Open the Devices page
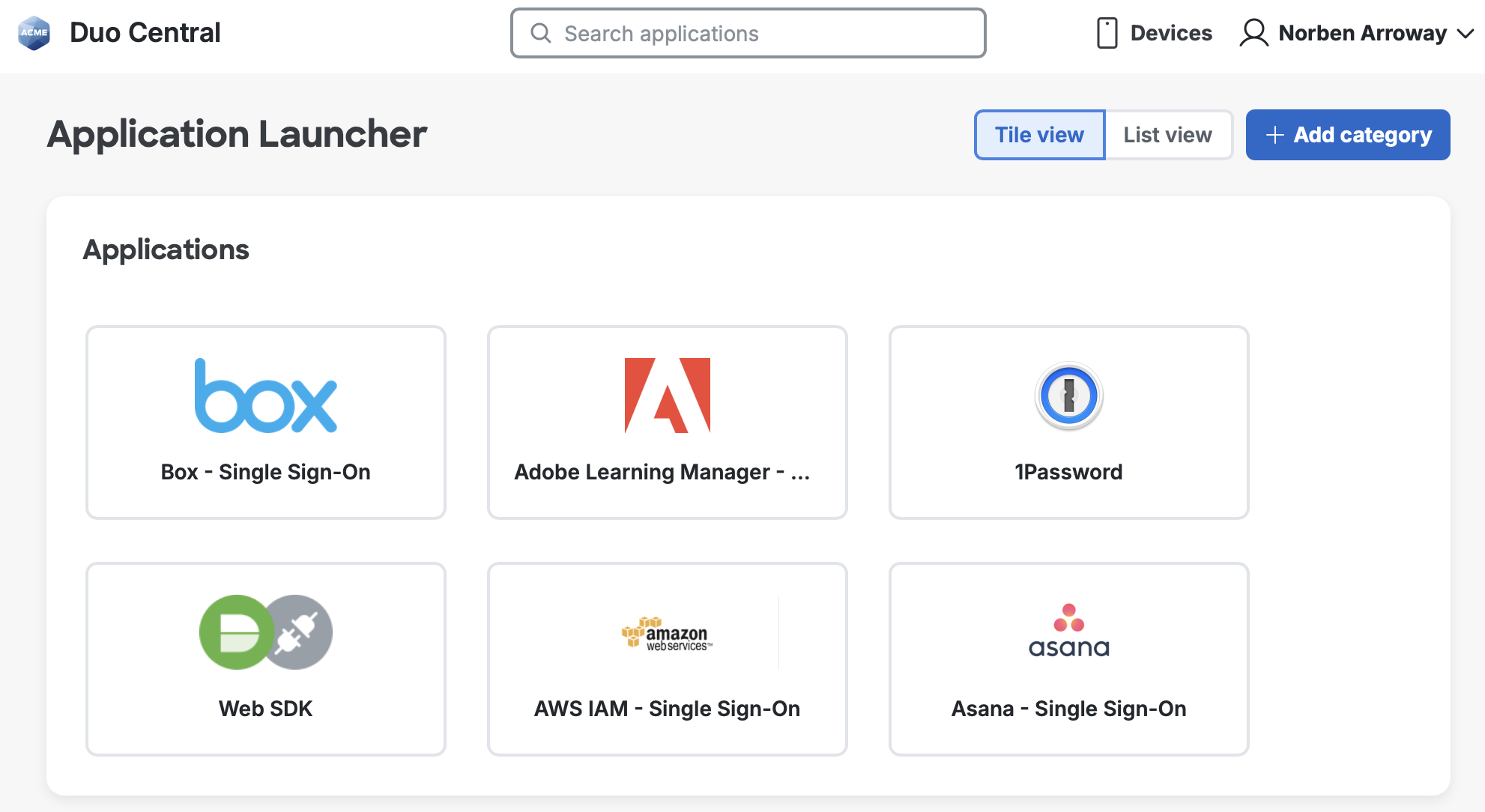The width and height of the screenshot is (1485, 812). tap(1170, 33)
